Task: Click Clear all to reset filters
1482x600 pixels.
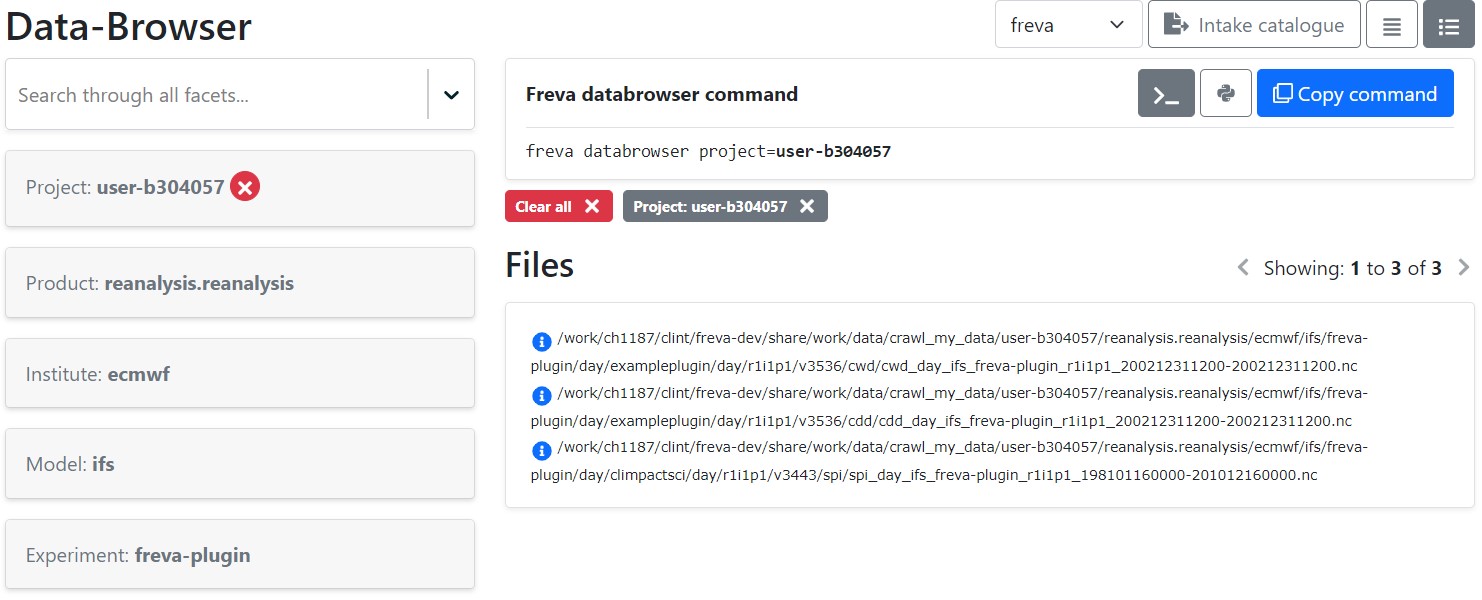Action: (x=558, y=206)
